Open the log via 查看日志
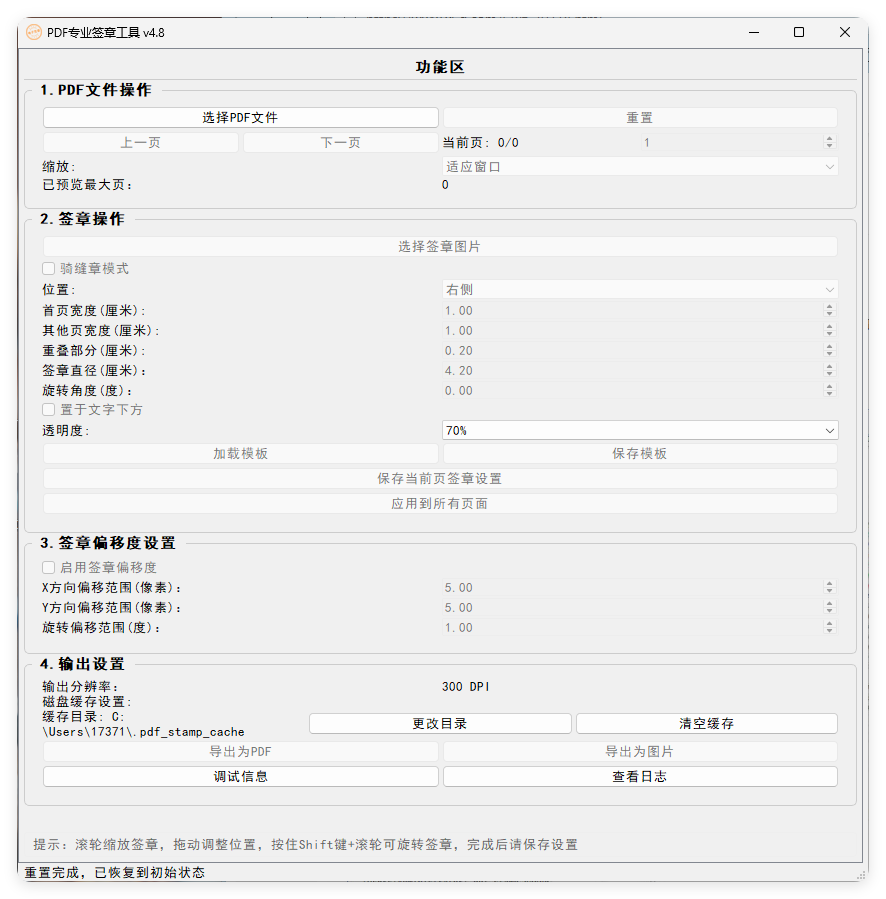Screen dimensions: 886x899 (640, 776)
